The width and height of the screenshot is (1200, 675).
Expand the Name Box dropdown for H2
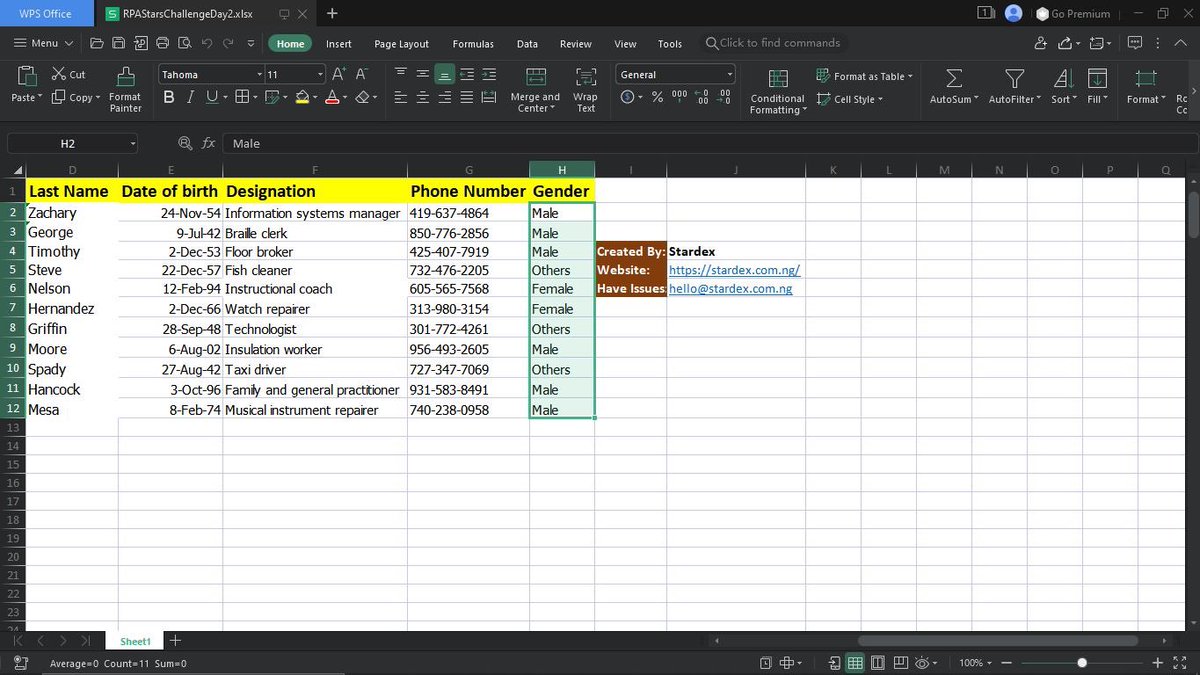coord(133,144)
